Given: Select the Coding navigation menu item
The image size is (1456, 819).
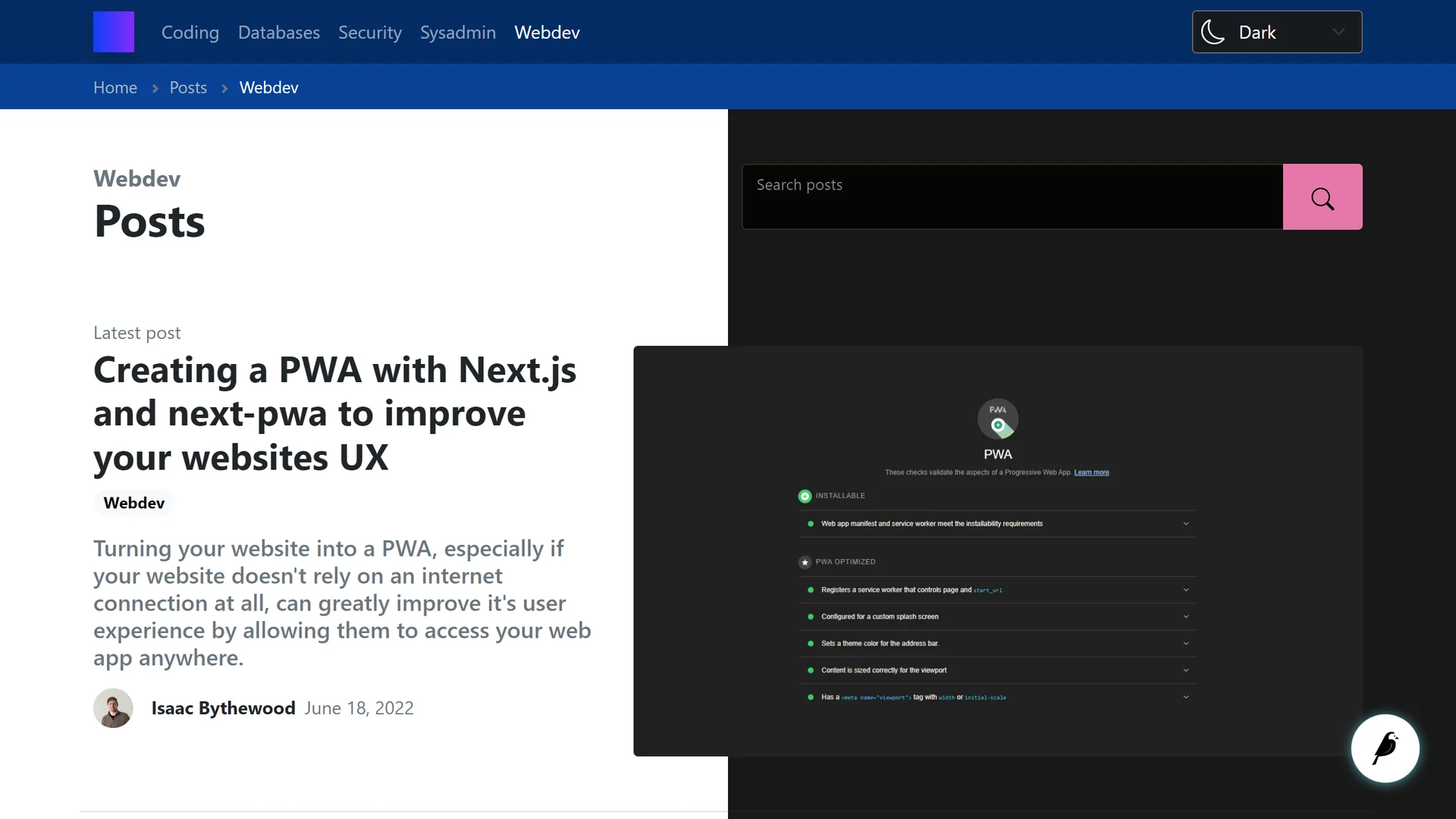Looking at the screenshot, I should click(x=190, y=32).
